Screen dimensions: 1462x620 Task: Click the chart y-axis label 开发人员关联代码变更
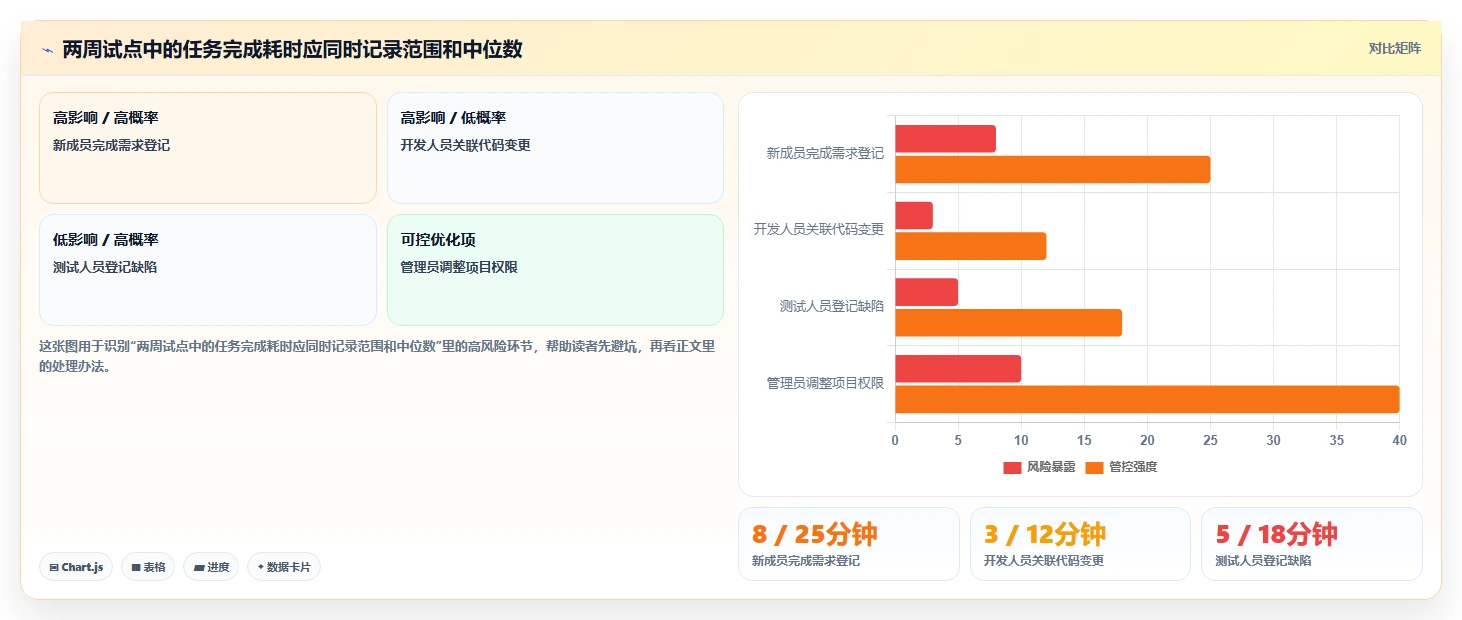point(819,230)
